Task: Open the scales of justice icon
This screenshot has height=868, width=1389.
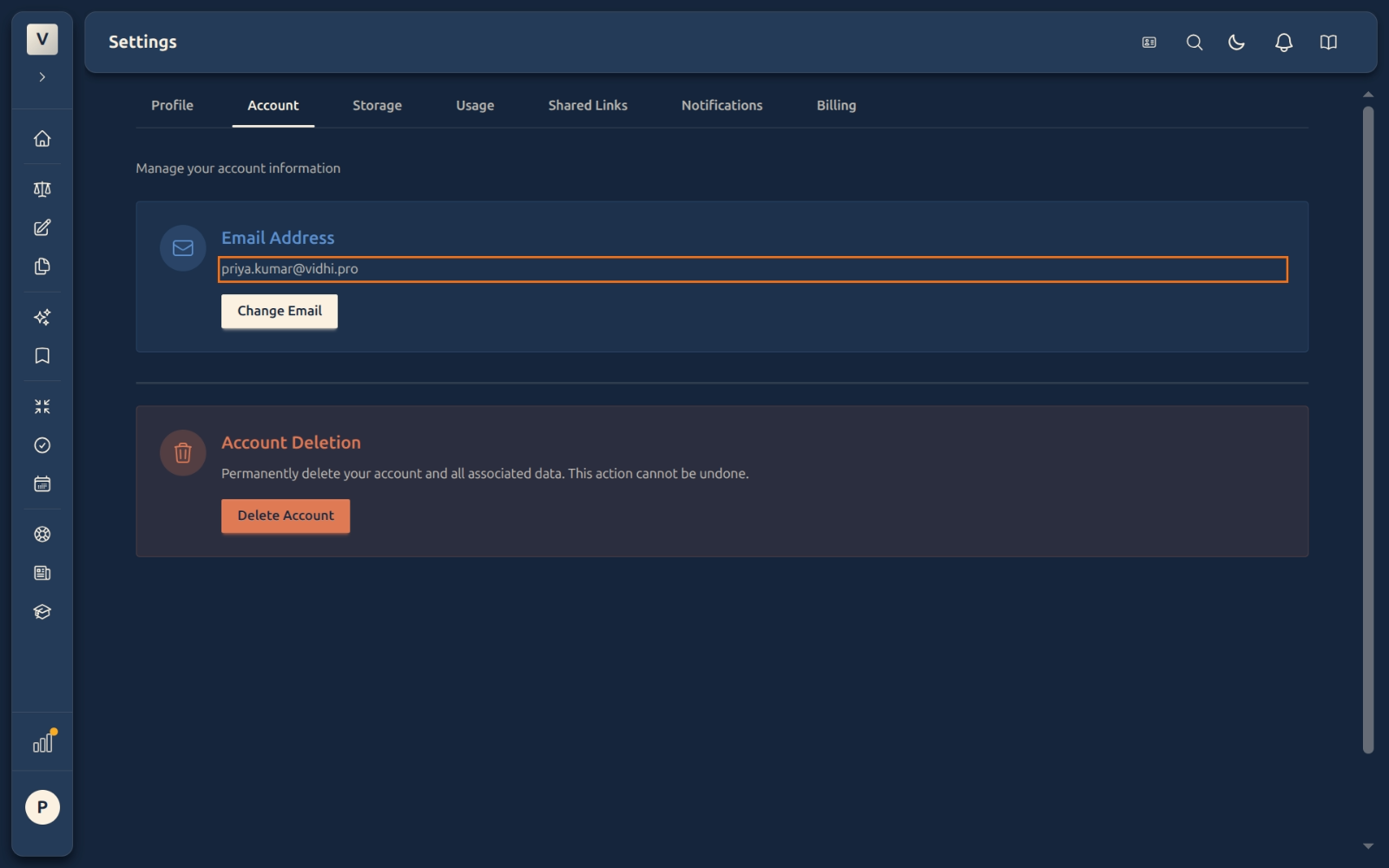Action: tap(42, 189)
